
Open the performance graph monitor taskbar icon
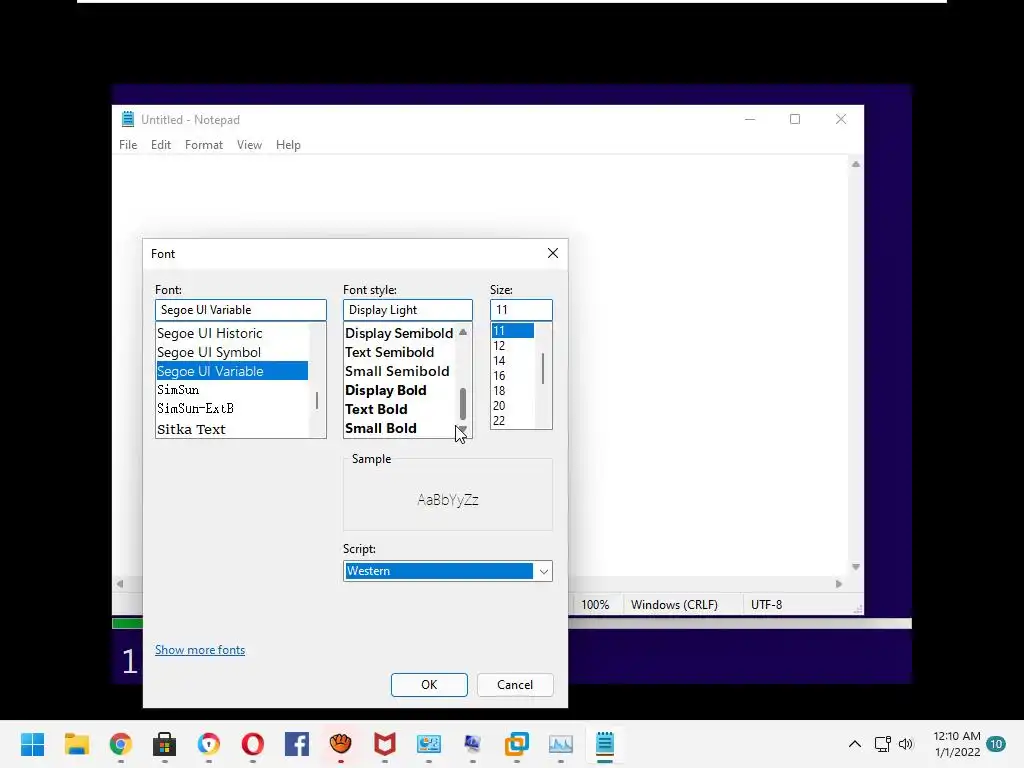coord(560,744)
